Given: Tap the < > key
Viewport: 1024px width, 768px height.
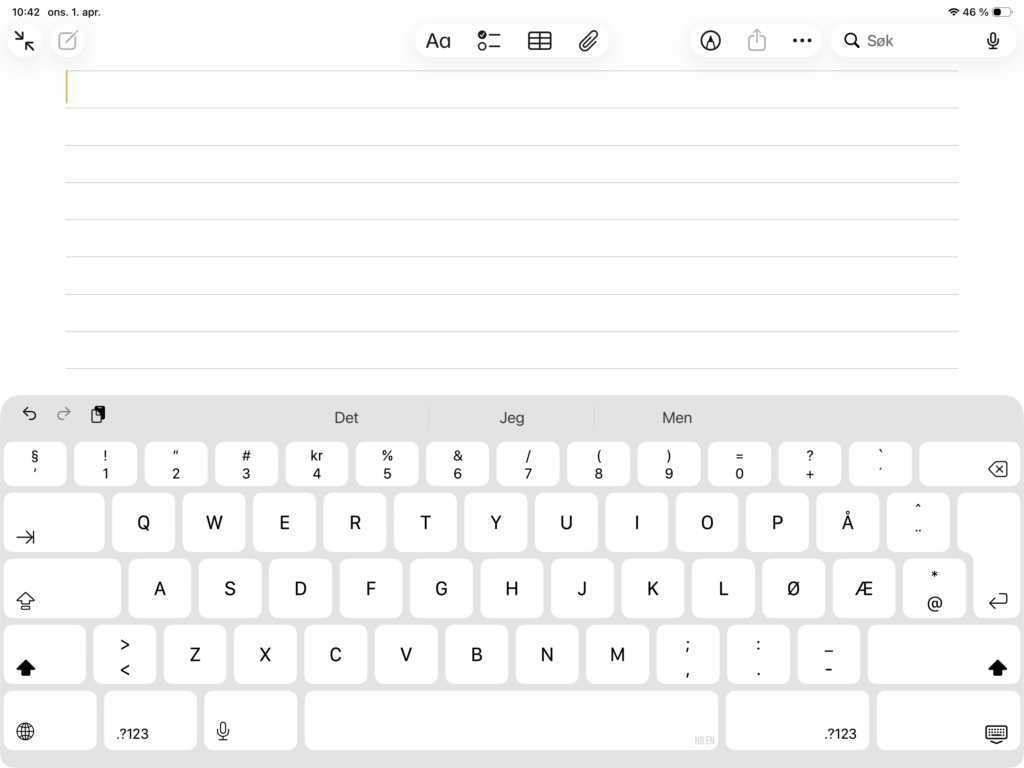Looking at the screenshot, I should (x=125, y=654).
